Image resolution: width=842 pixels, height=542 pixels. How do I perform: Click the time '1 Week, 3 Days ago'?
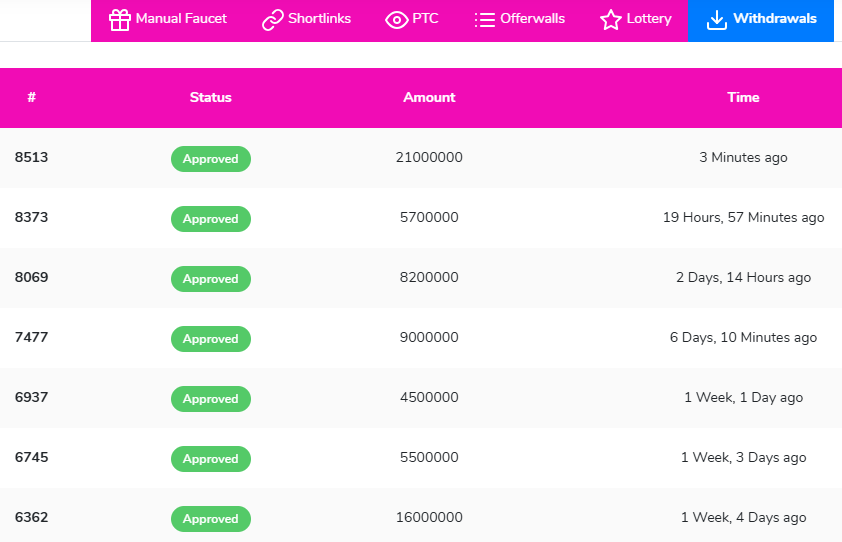[743, 458]
